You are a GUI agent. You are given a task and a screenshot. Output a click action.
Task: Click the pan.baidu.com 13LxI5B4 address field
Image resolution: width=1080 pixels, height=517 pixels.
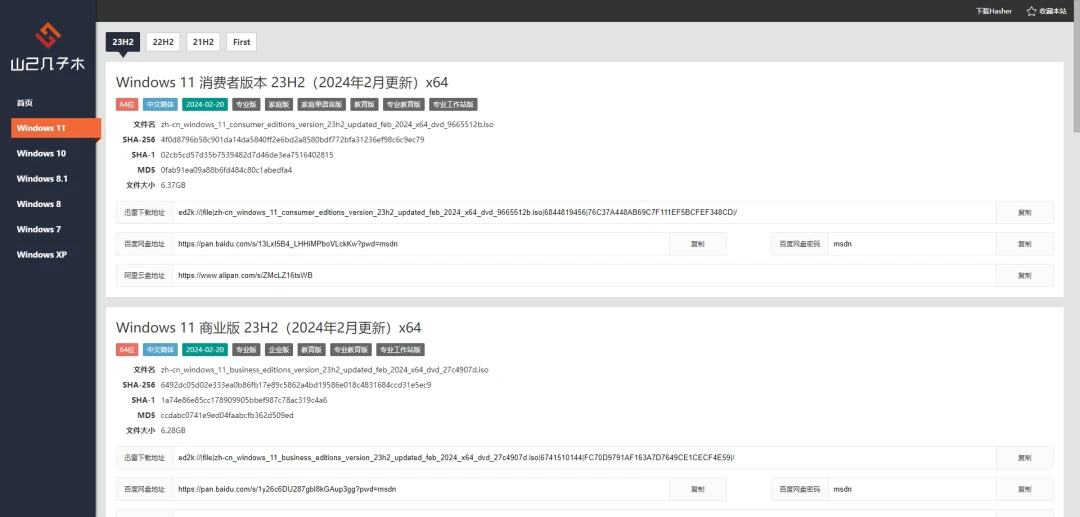tap(421, 244)
